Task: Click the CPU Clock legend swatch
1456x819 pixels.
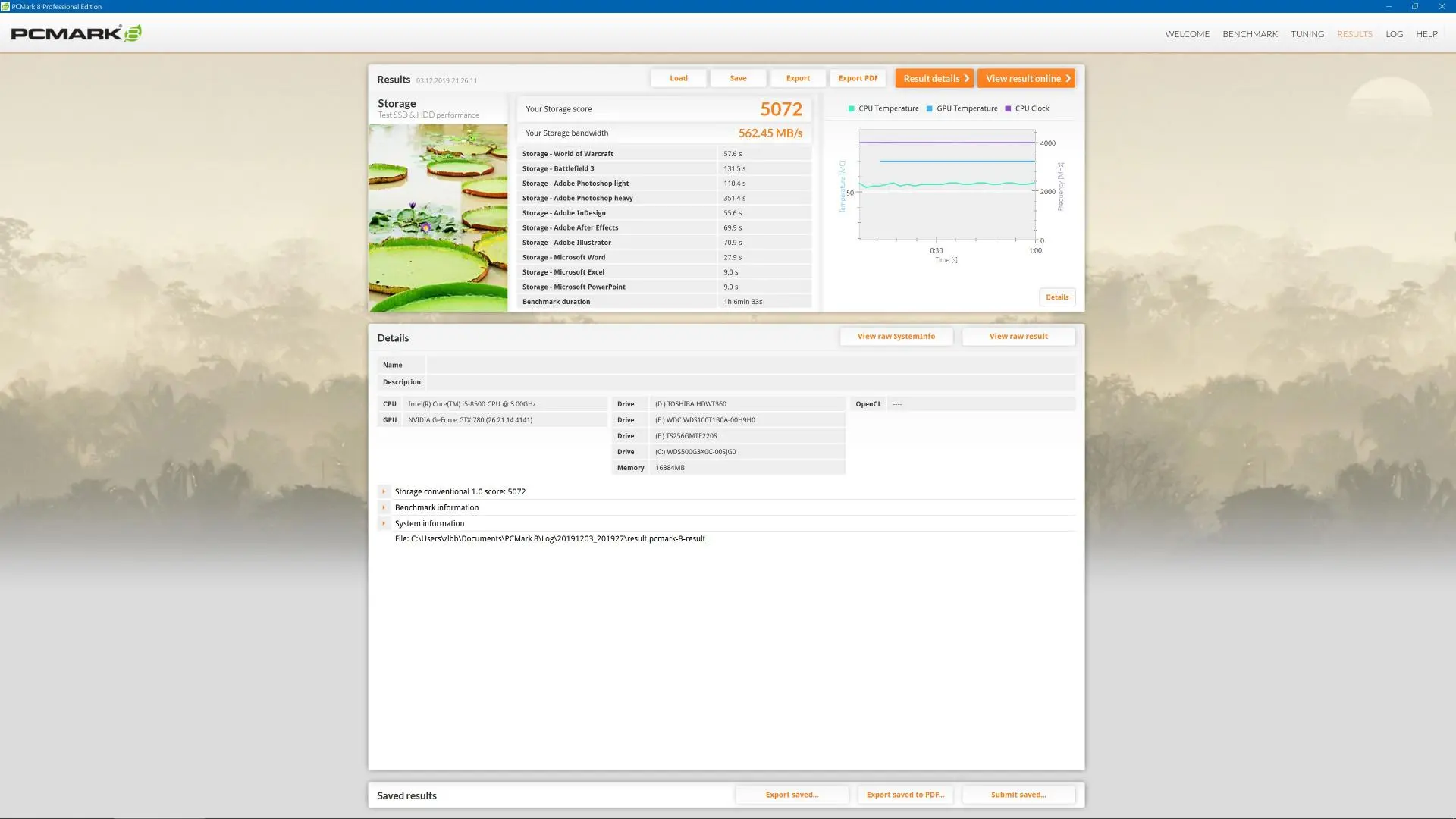Action: [1008, 108]
